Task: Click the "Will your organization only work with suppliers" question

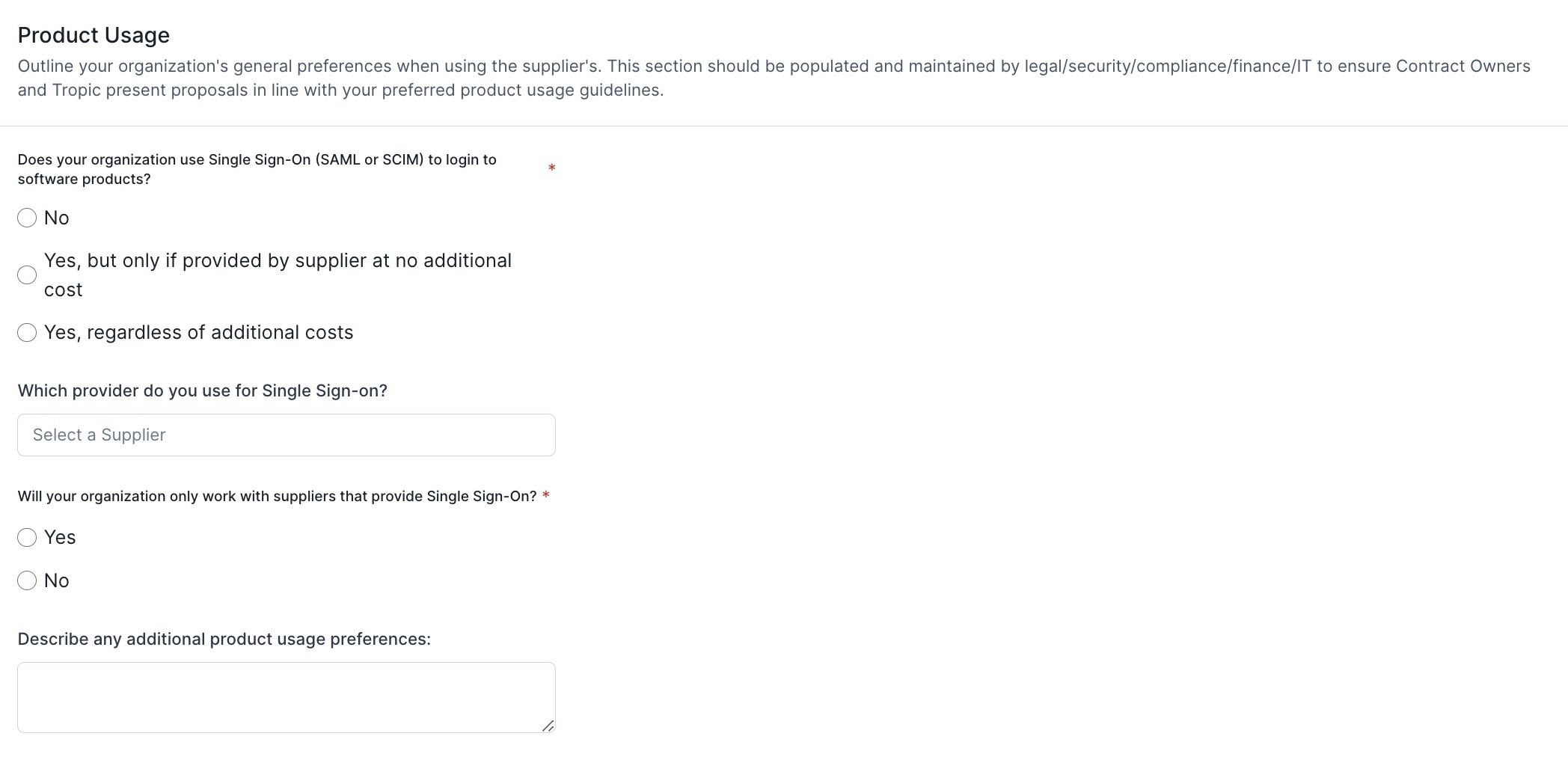Action: [278, 496]
